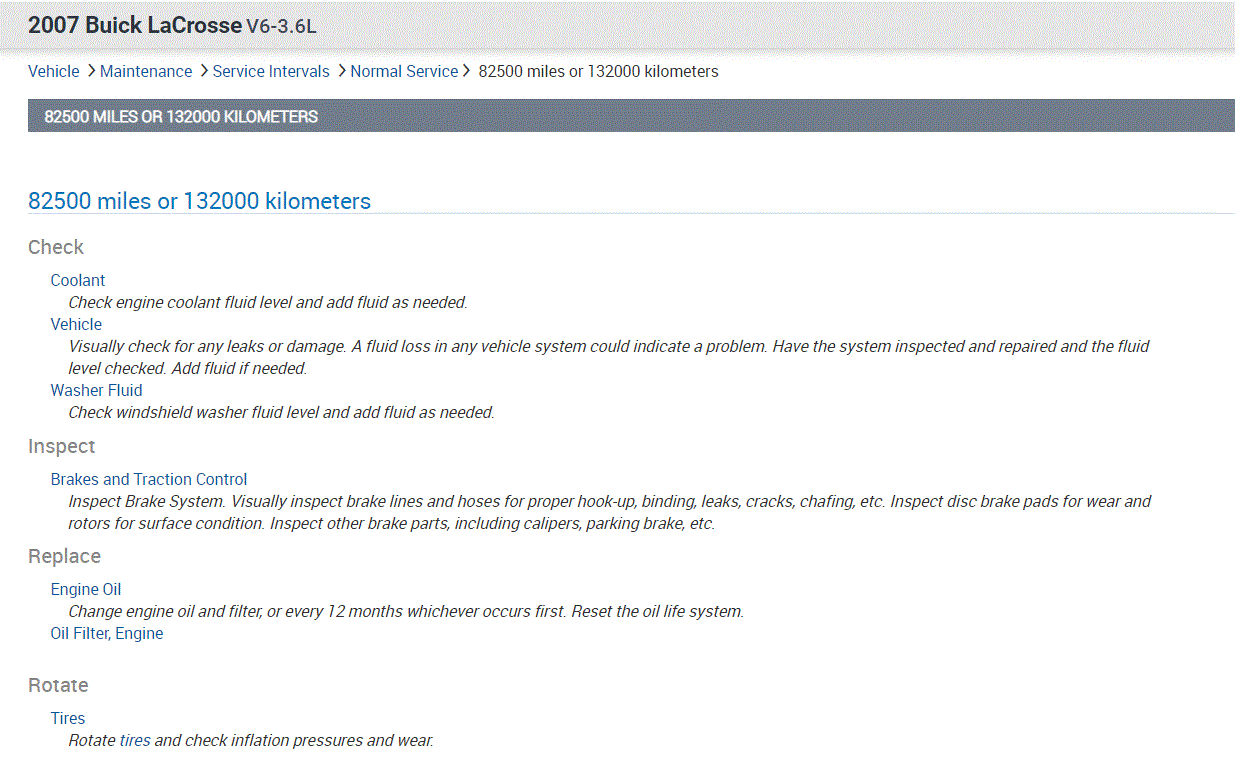Navigate to Normal Service breadcrumb
Image resolution: width=1235 pixels, height=765 pixels.
click(404, 71)
